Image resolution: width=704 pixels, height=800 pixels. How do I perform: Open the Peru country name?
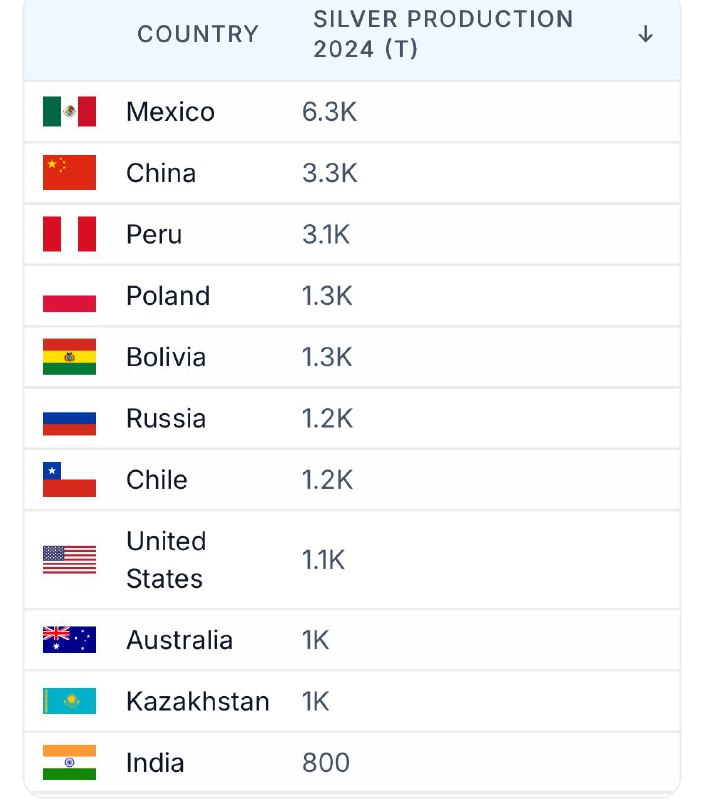[x=154, y=235]
